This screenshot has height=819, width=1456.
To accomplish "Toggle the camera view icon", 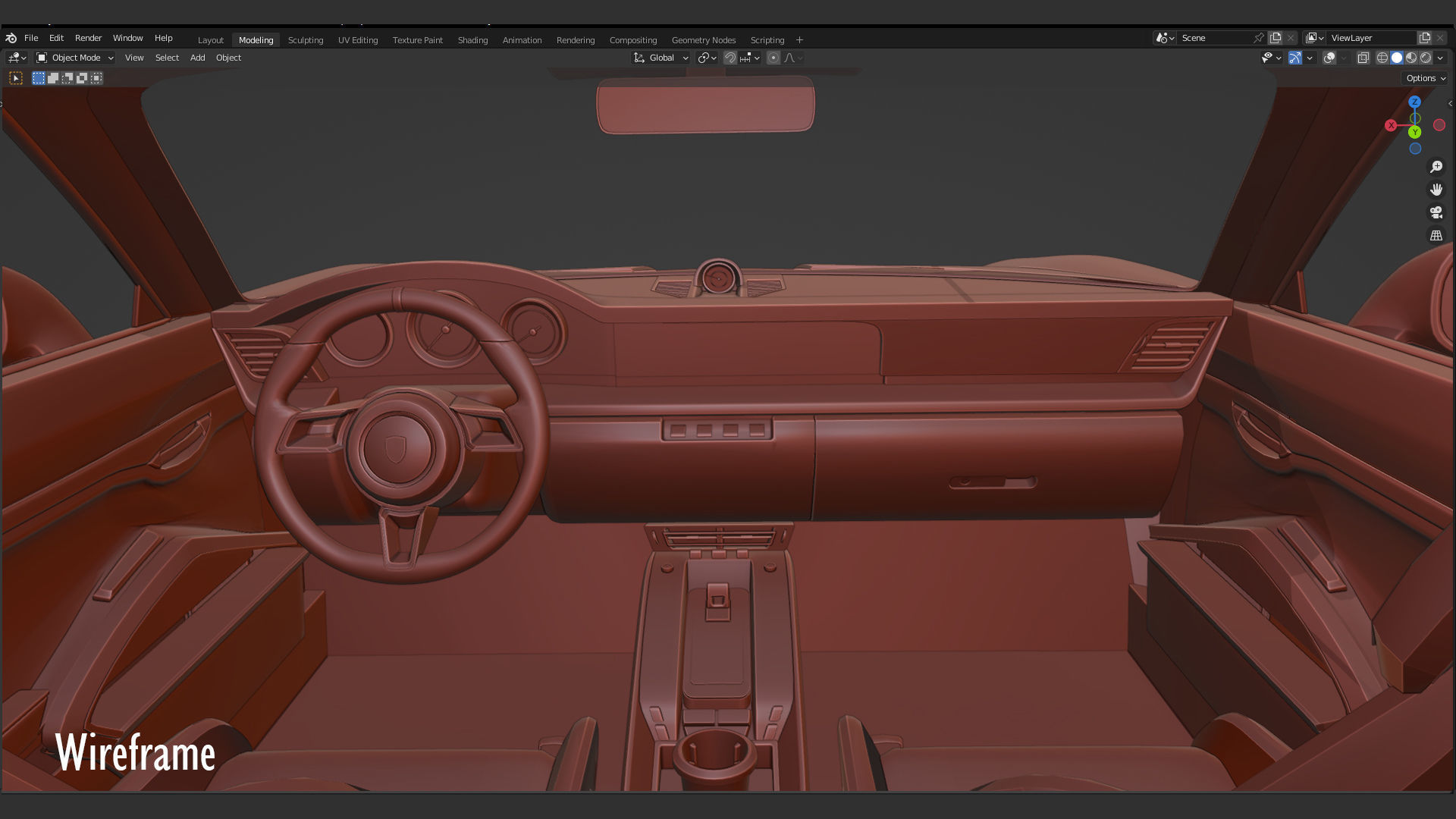I will [1436, 212].
